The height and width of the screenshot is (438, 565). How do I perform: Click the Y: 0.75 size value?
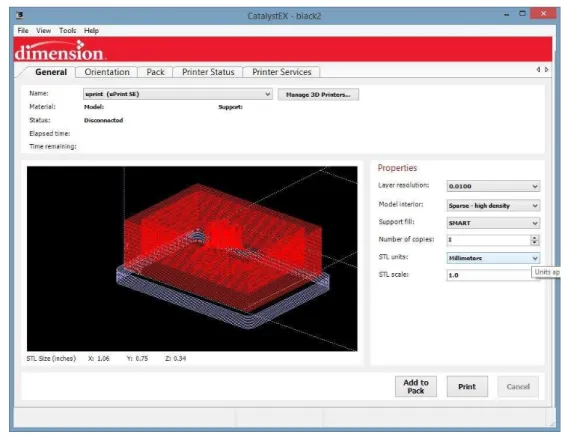tap(137, 358)
